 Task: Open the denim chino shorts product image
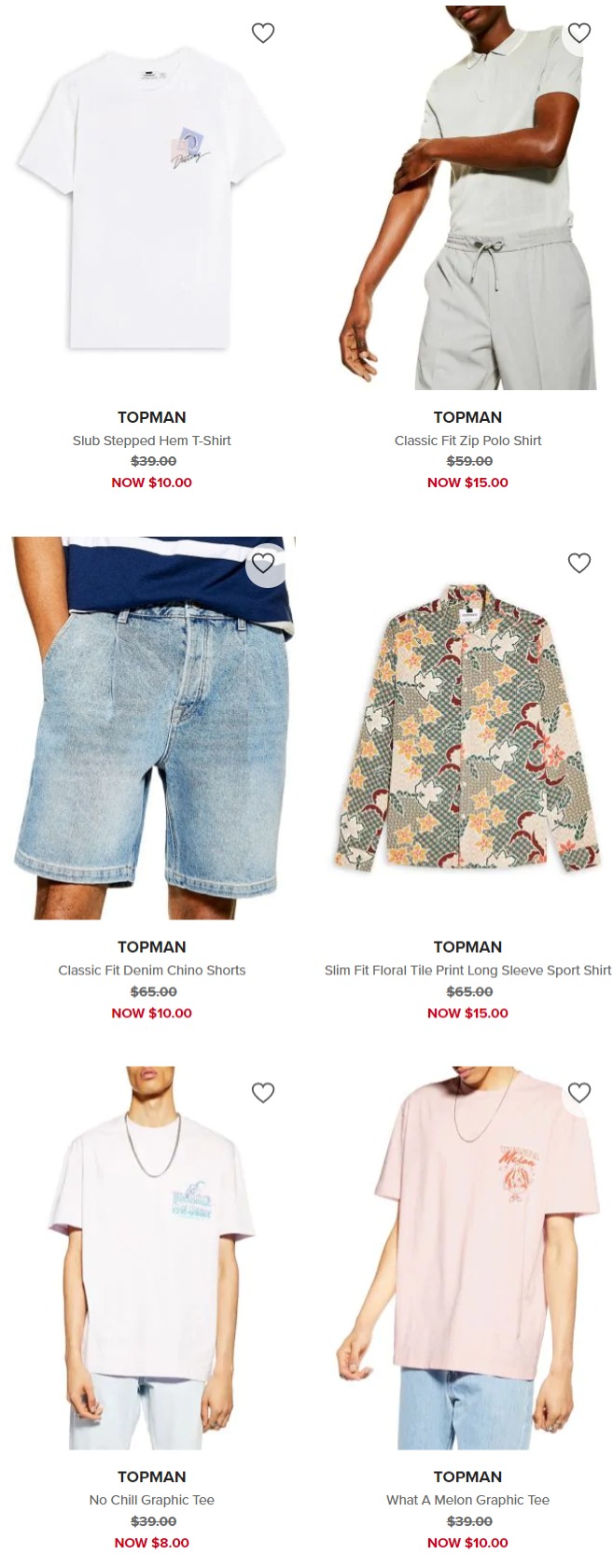(x=152, y=728)
